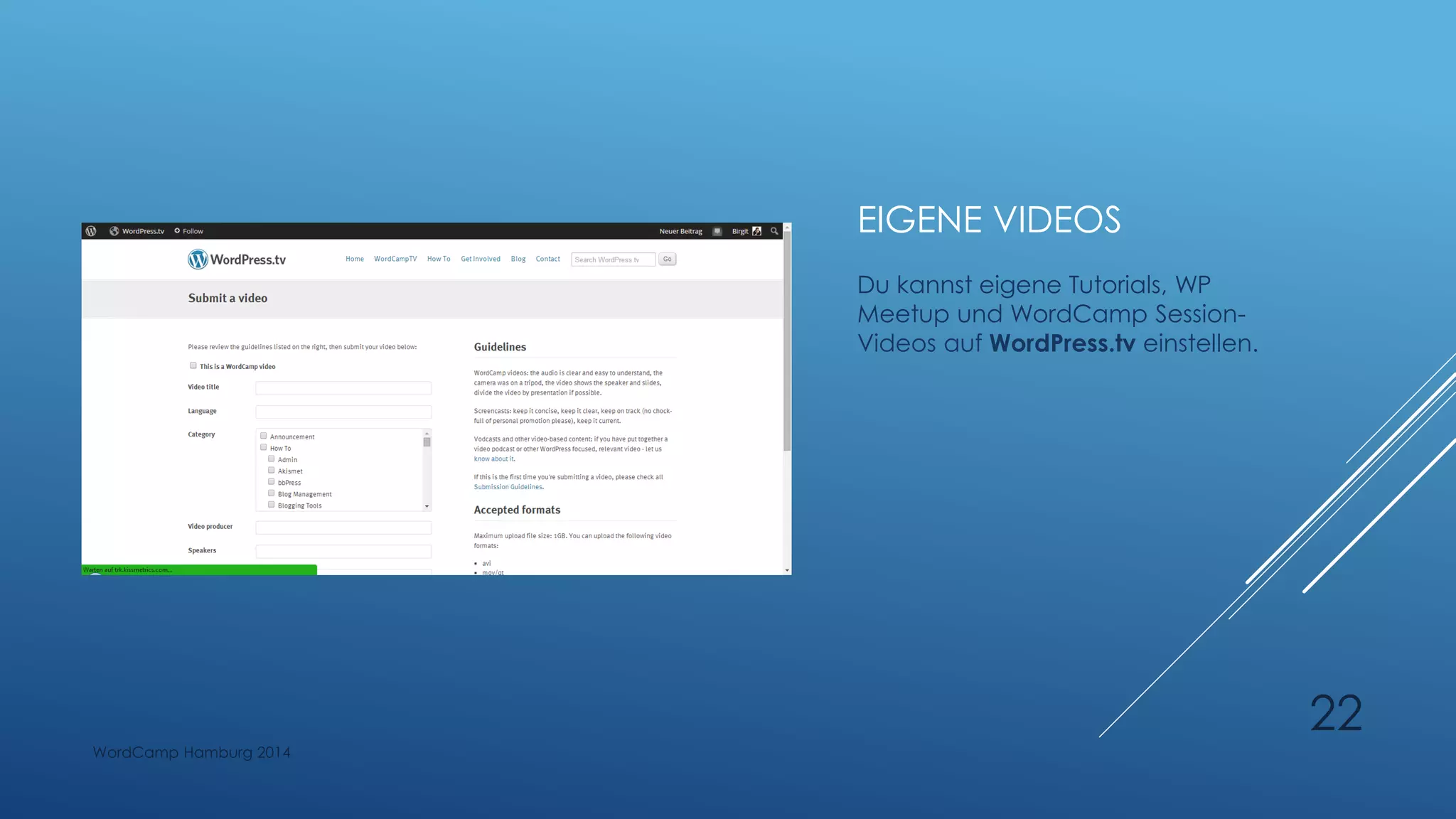Click the green loading status bar
This screenshot has width=1456, height=819.
pyautogui.click(x=199, y=569)
